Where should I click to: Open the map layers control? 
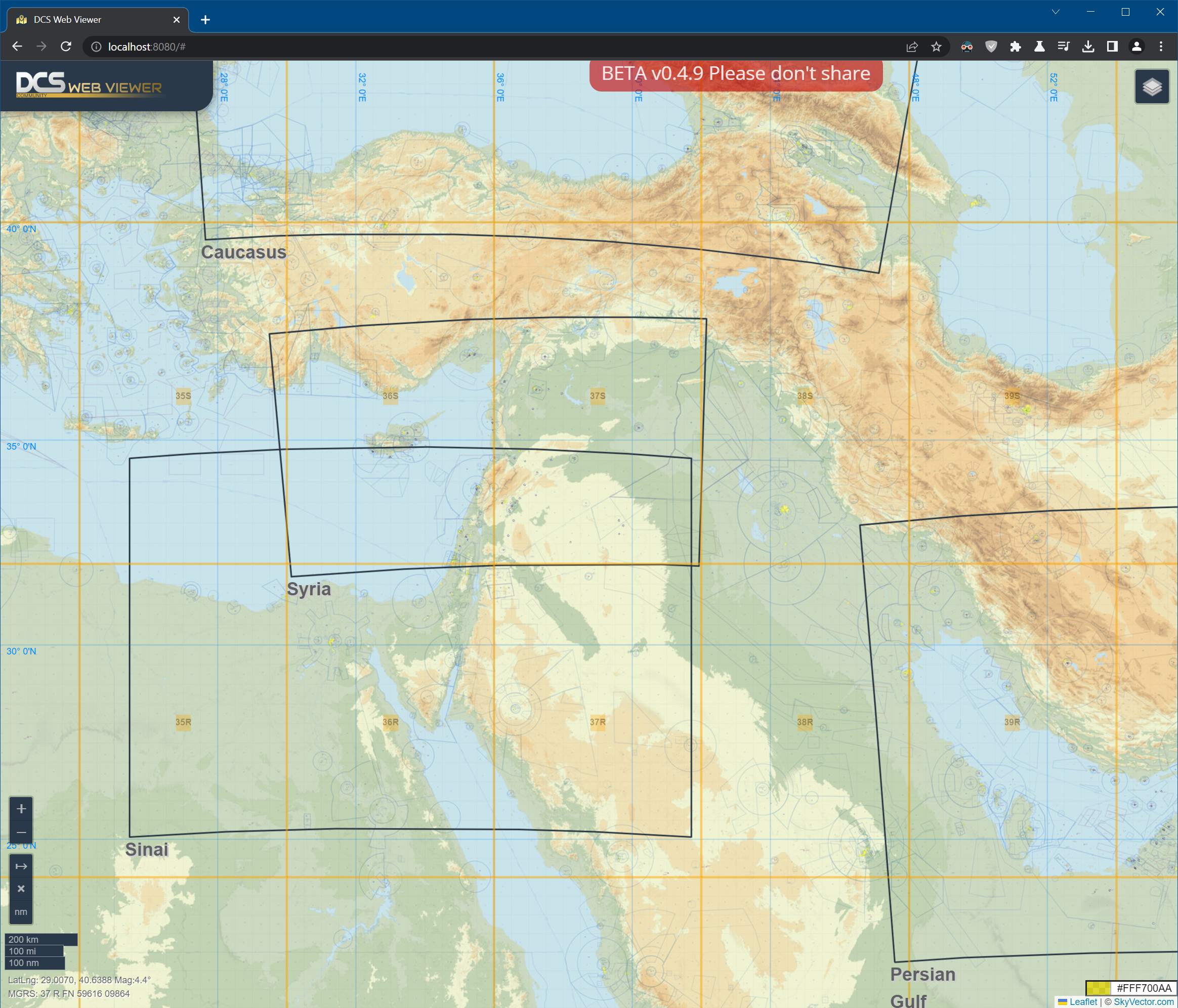1152,87
